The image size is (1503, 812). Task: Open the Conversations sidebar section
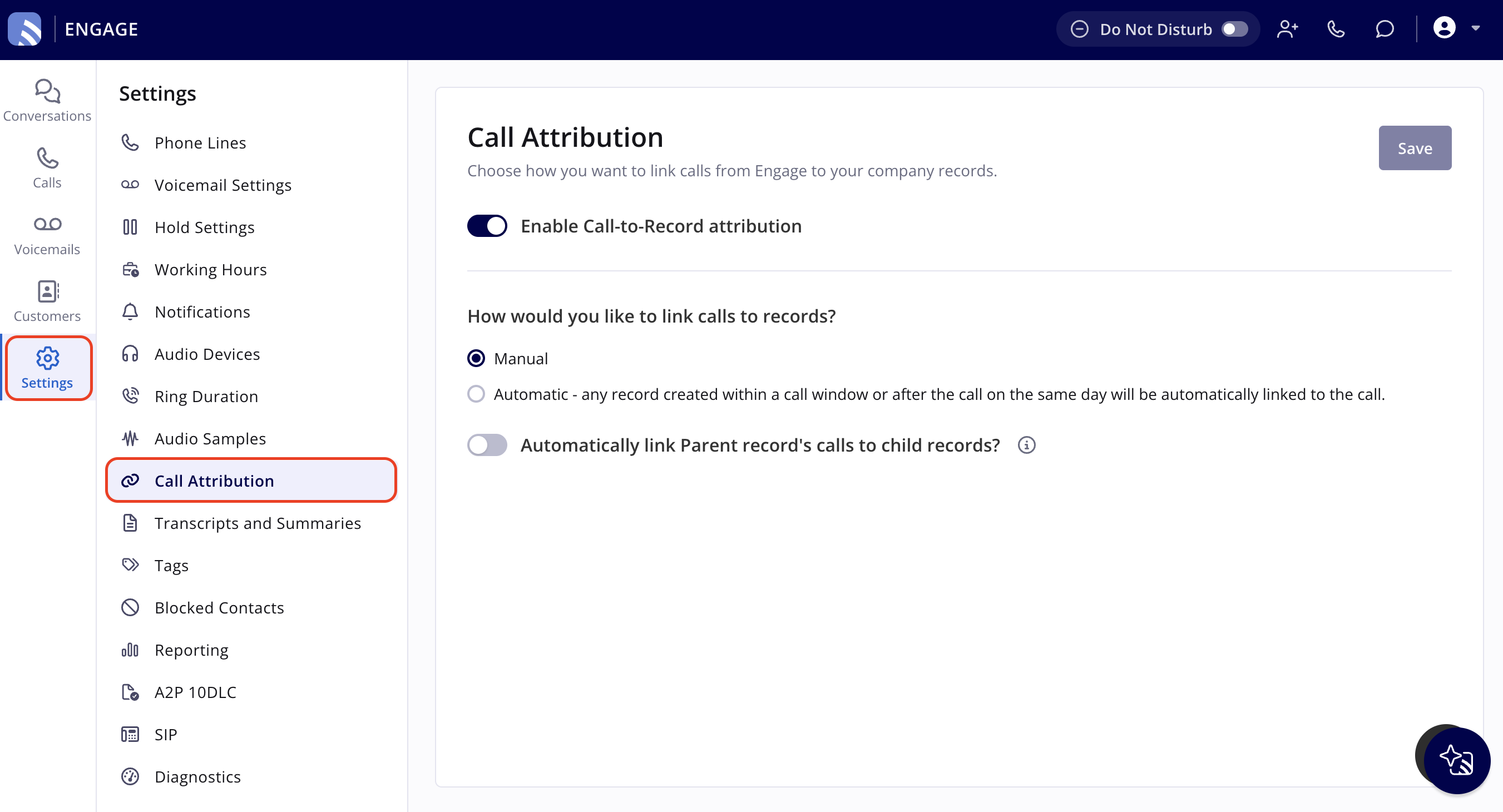tap(47, 101)
